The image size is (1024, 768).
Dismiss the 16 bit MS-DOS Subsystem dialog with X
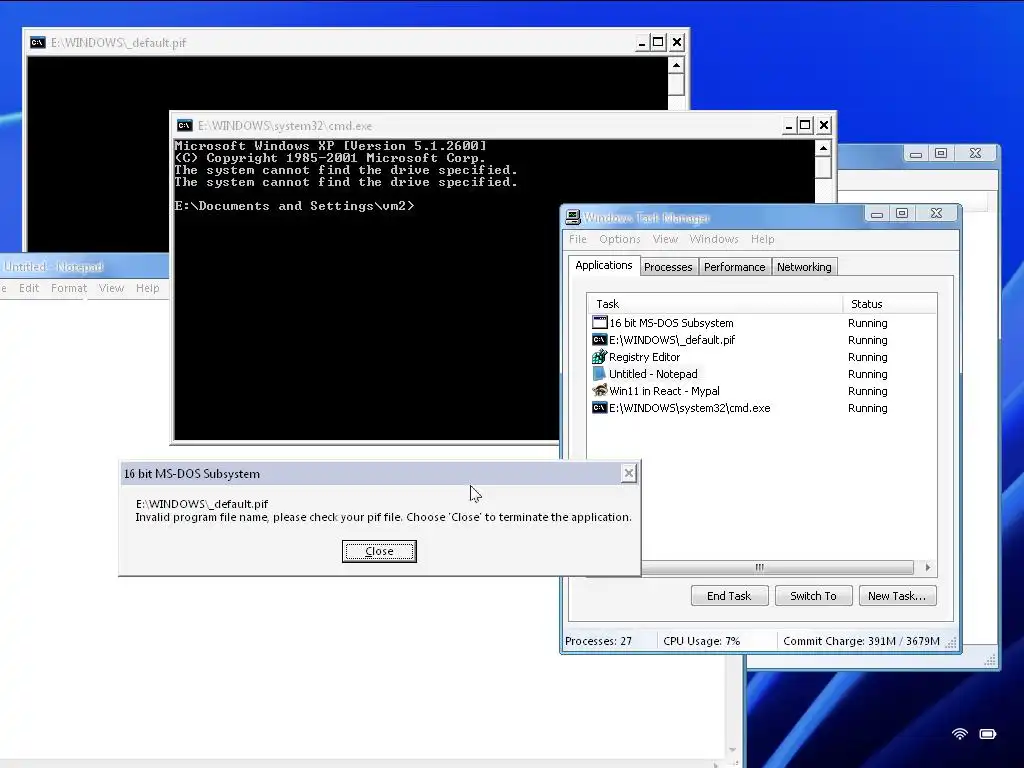click(x=628, y=473)
